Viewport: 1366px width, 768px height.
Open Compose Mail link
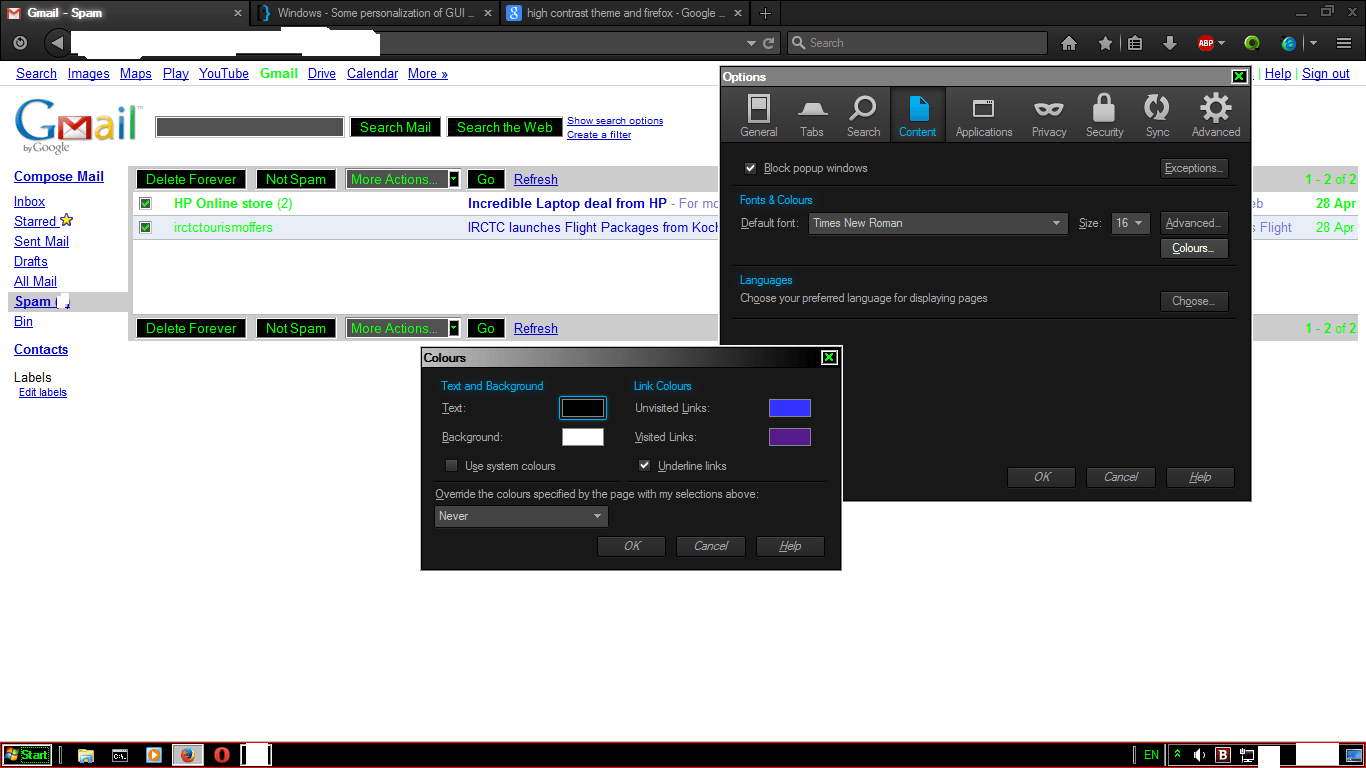pyautogui.click(x=59, y=176)
